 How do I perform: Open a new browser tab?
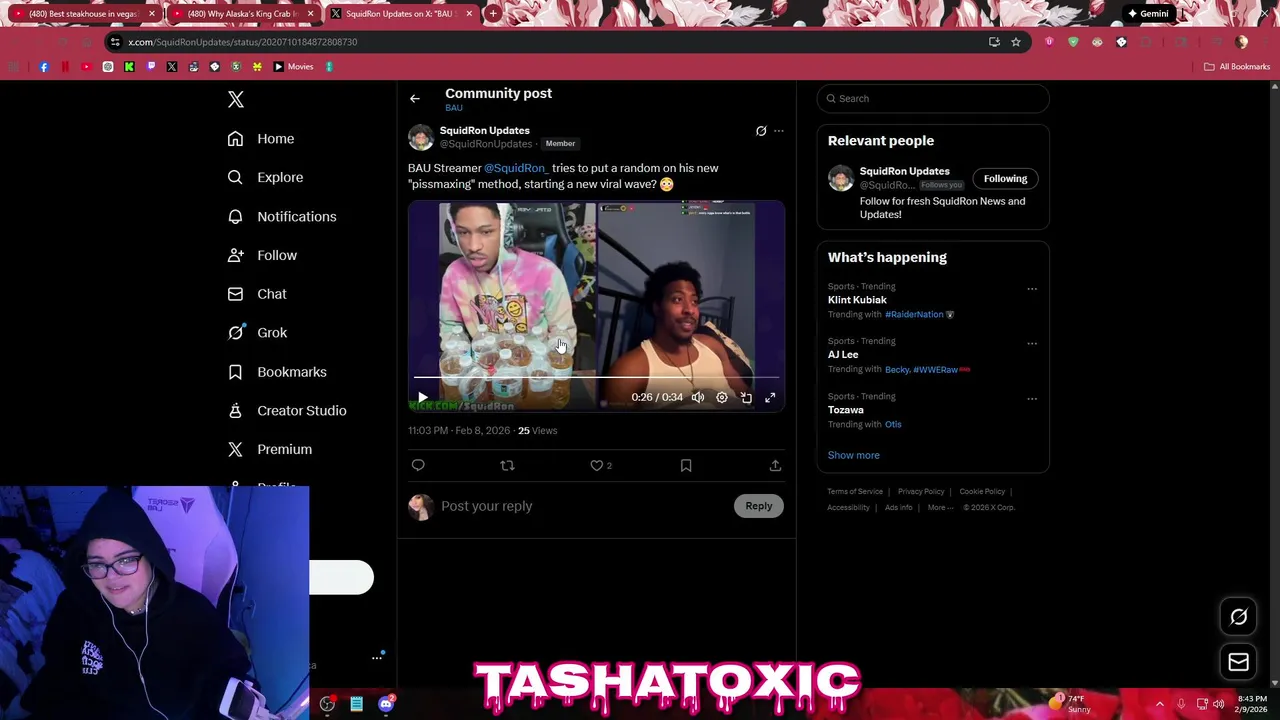tap(493, 14)
